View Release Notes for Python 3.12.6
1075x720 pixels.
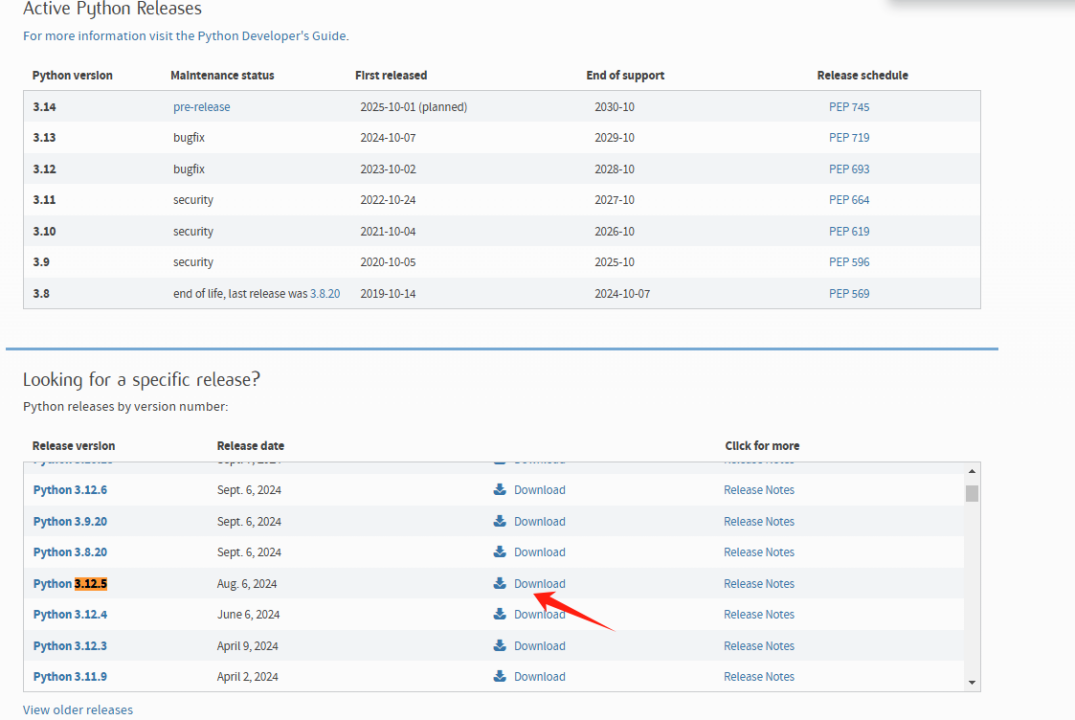(x=759, y=490)
